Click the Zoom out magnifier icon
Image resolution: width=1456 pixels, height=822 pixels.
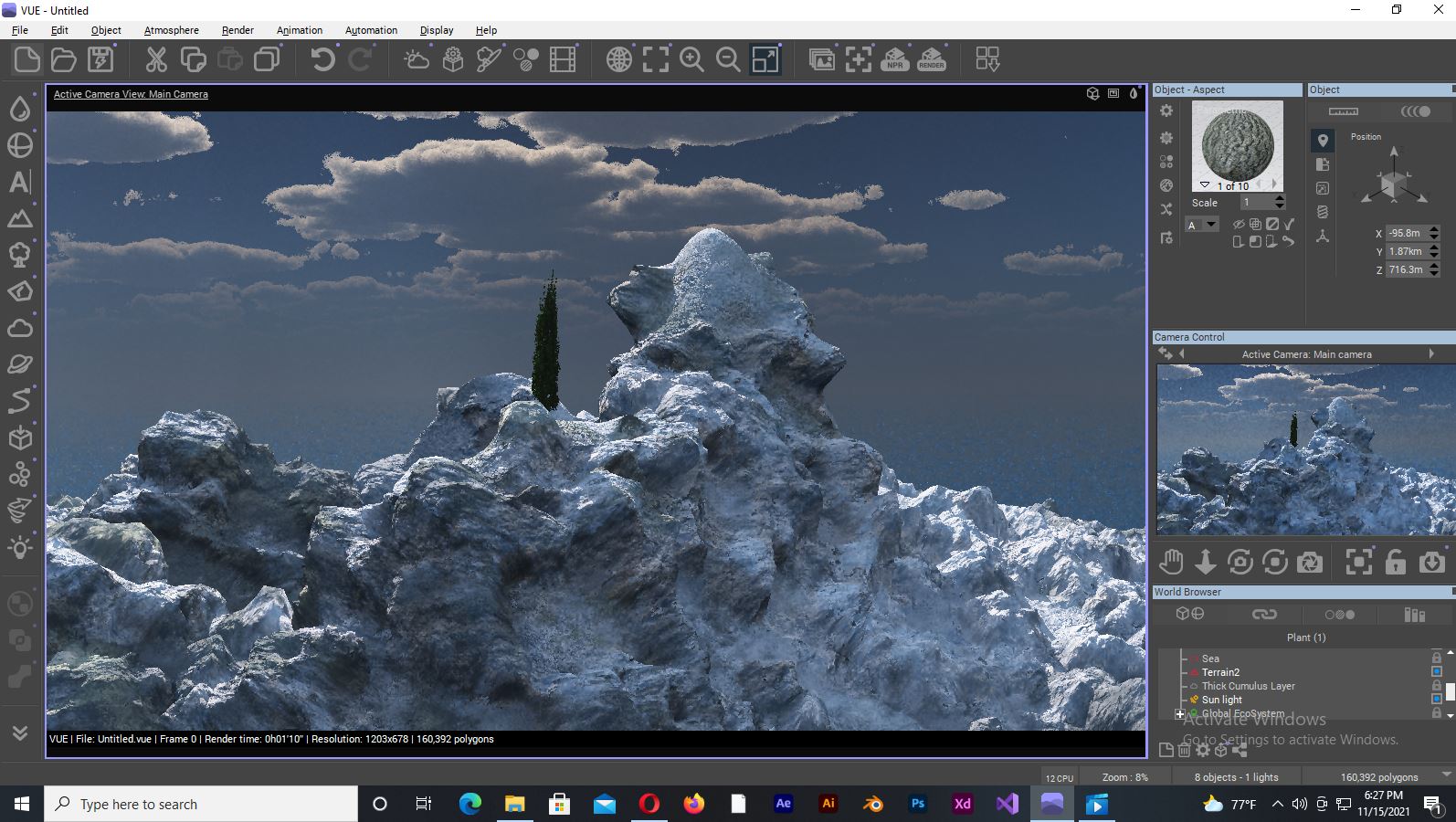tap(728, 60)
